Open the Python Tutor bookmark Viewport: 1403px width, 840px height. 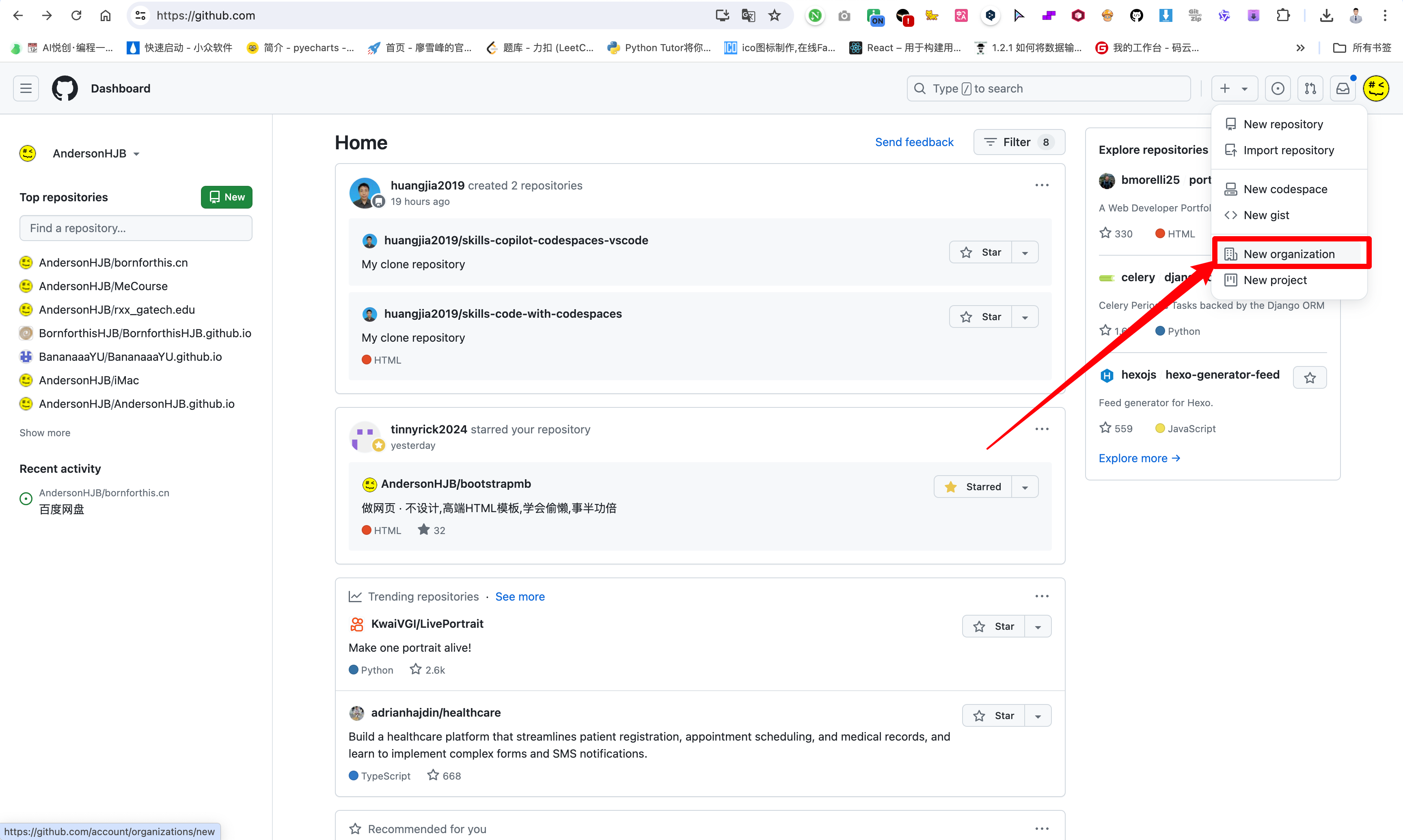click(659, 47)
